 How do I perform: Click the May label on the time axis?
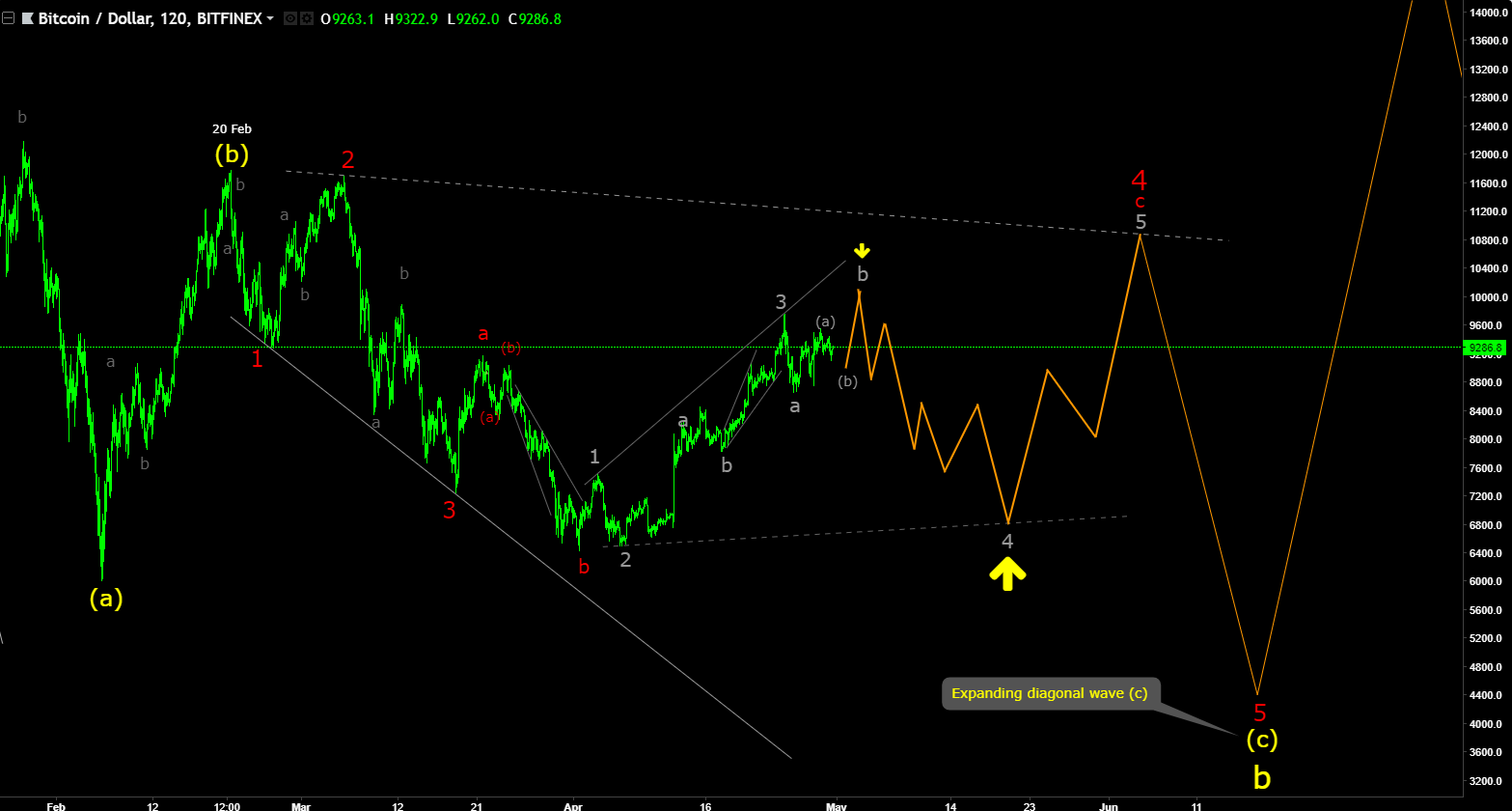[837, 805]
